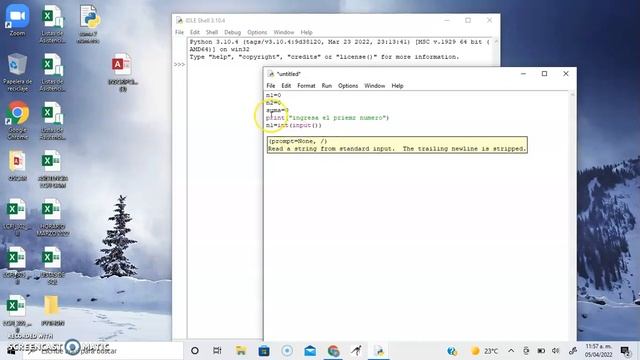This screenshot has height=360, width=640.
Task: Place cursor on line n2=0
Action: coord(273,102)
